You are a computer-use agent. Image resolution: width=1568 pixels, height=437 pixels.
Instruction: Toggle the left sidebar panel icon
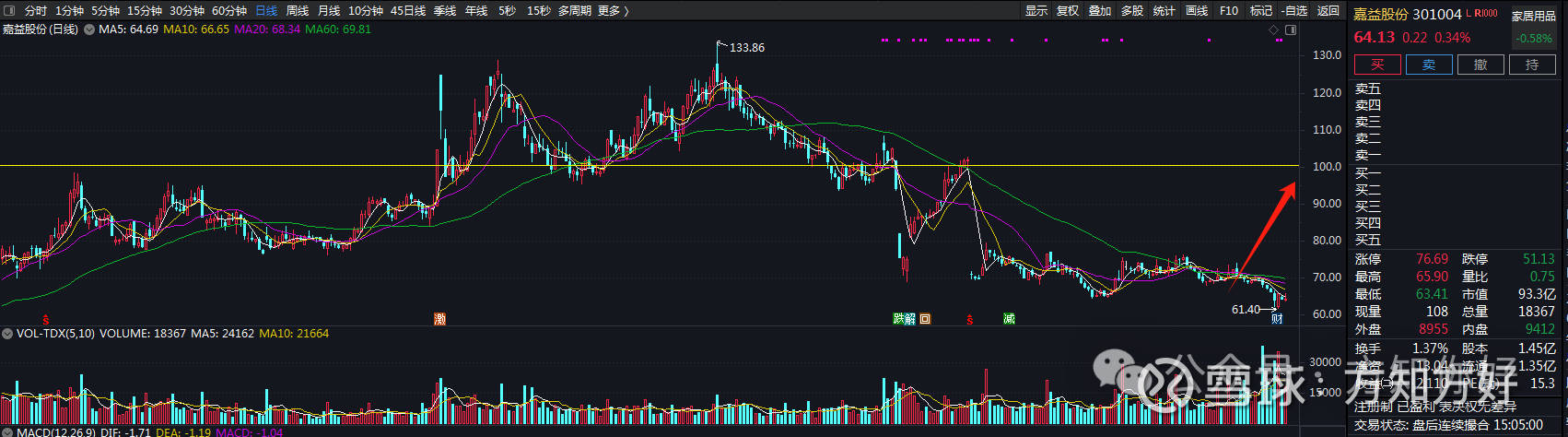coord(7,10)
